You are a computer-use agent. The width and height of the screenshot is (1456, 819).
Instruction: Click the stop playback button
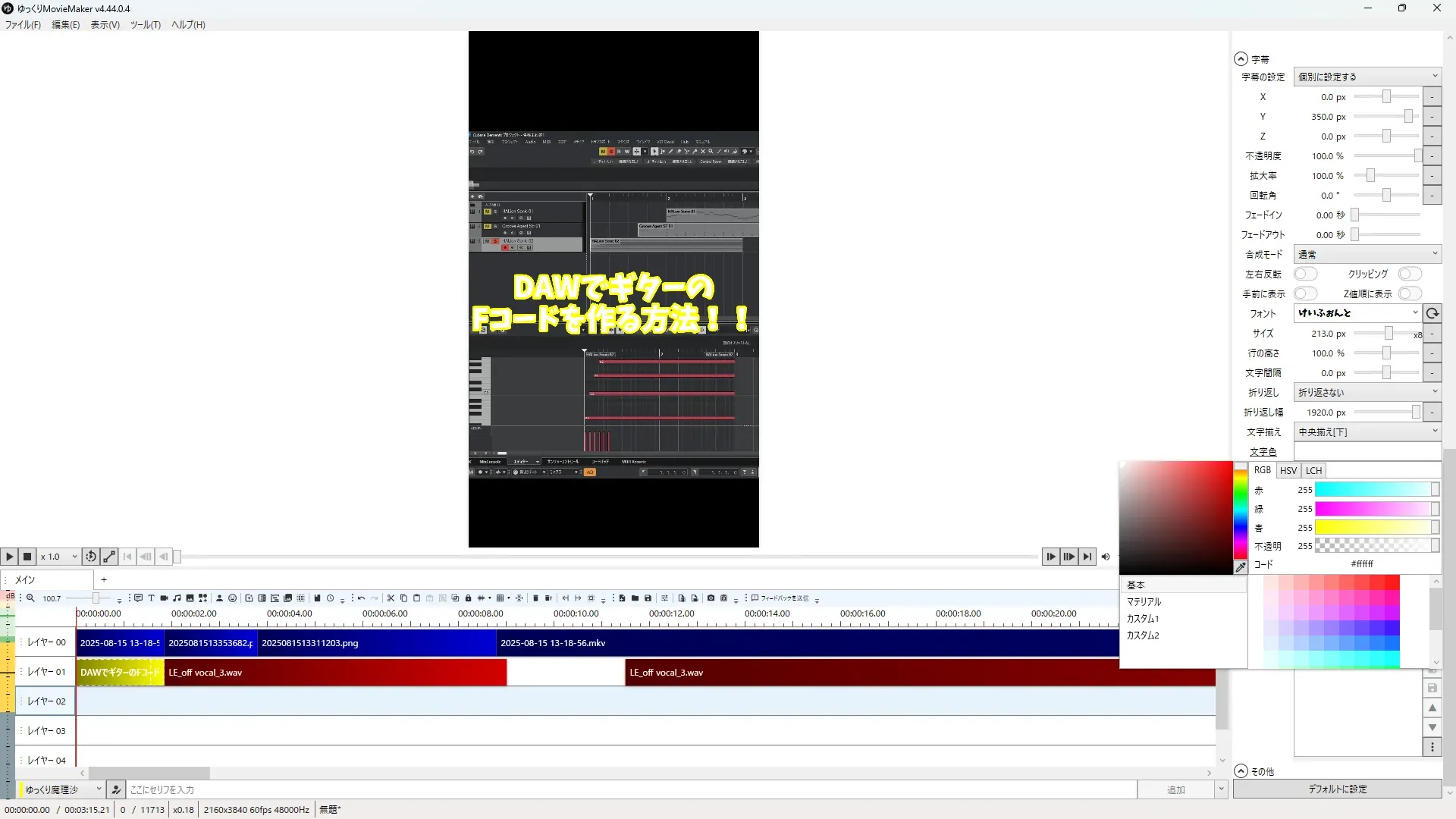click(x=27, y=557)
